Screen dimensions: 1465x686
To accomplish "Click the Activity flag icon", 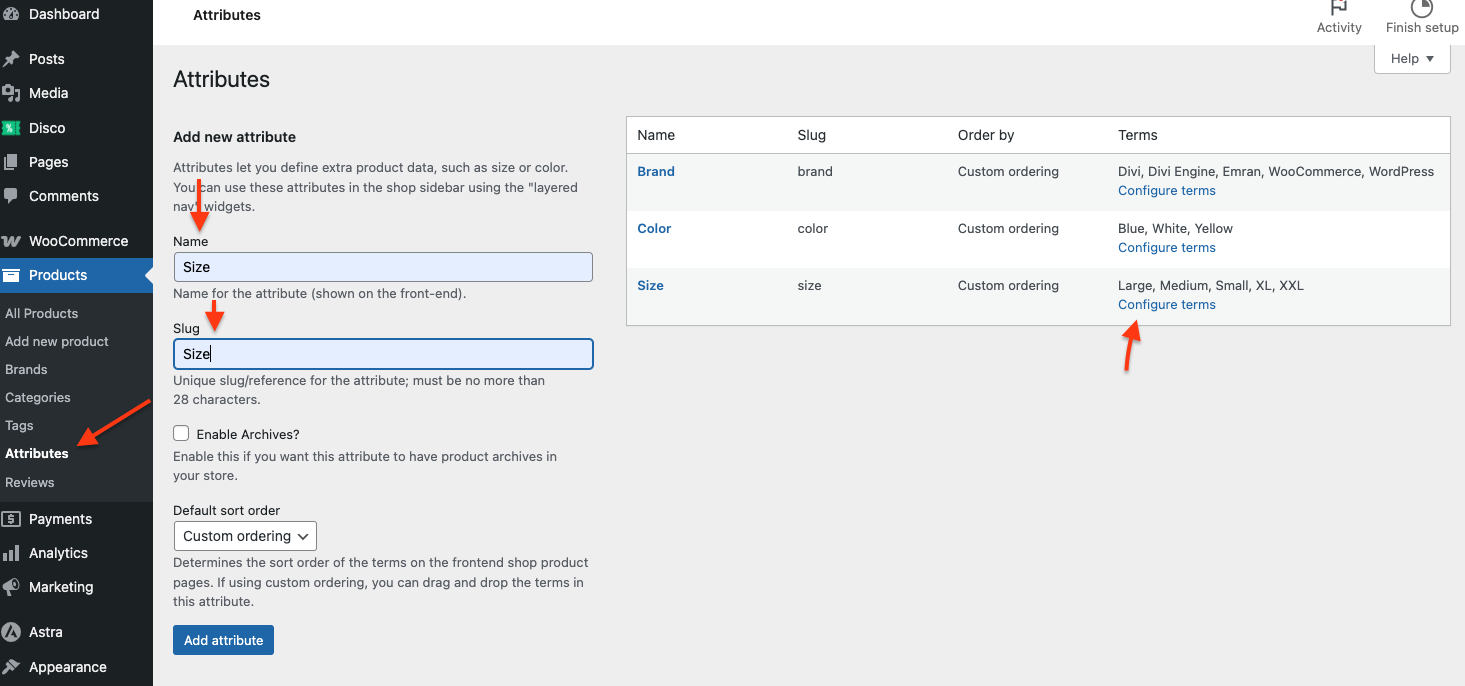I will (1339, 7).
